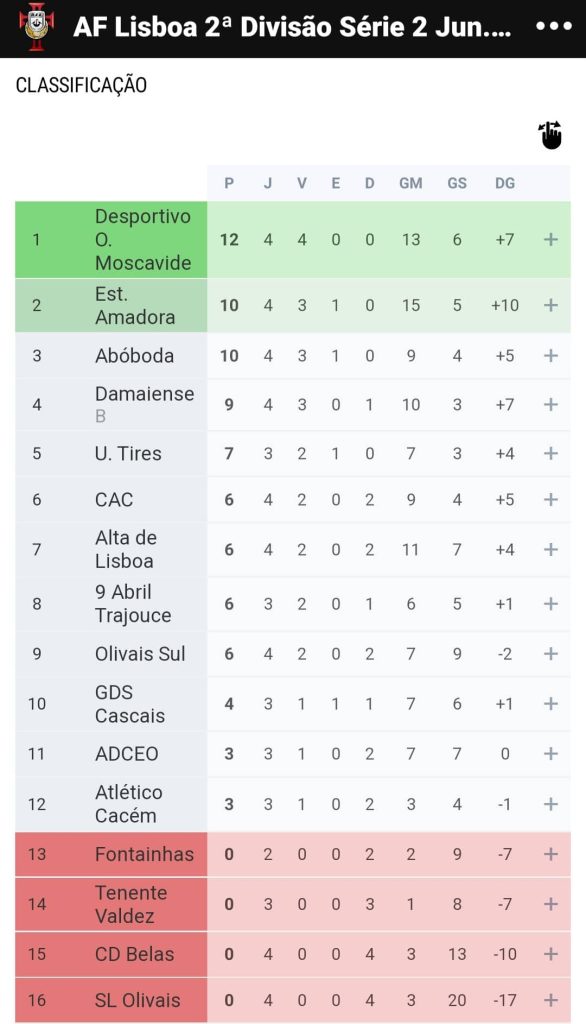The height and width of the screenshot is (1024, 586).
Task: Click plus icon on U. Tires row
Action: [551, 453]
